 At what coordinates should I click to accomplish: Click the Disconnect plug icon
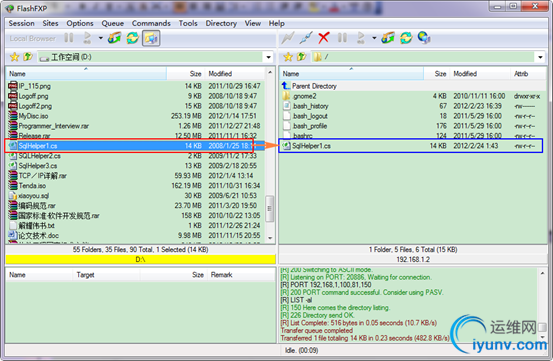click(x=306, y=38)
